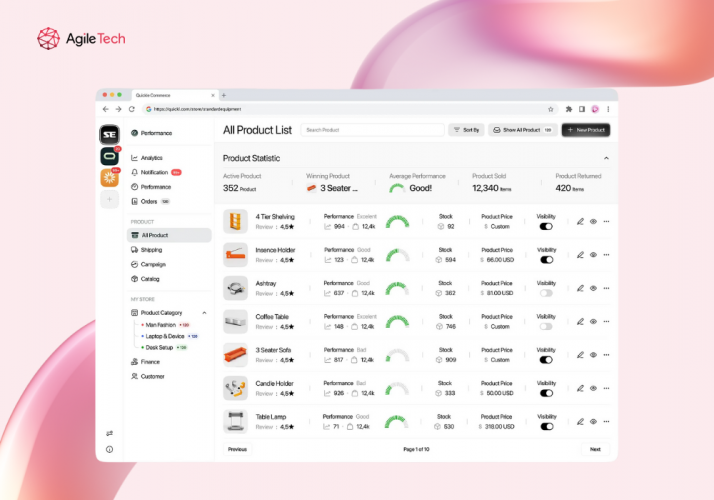Add a new store with plus icon
This screenshot has width=714, height=500.
click(109, 199)
